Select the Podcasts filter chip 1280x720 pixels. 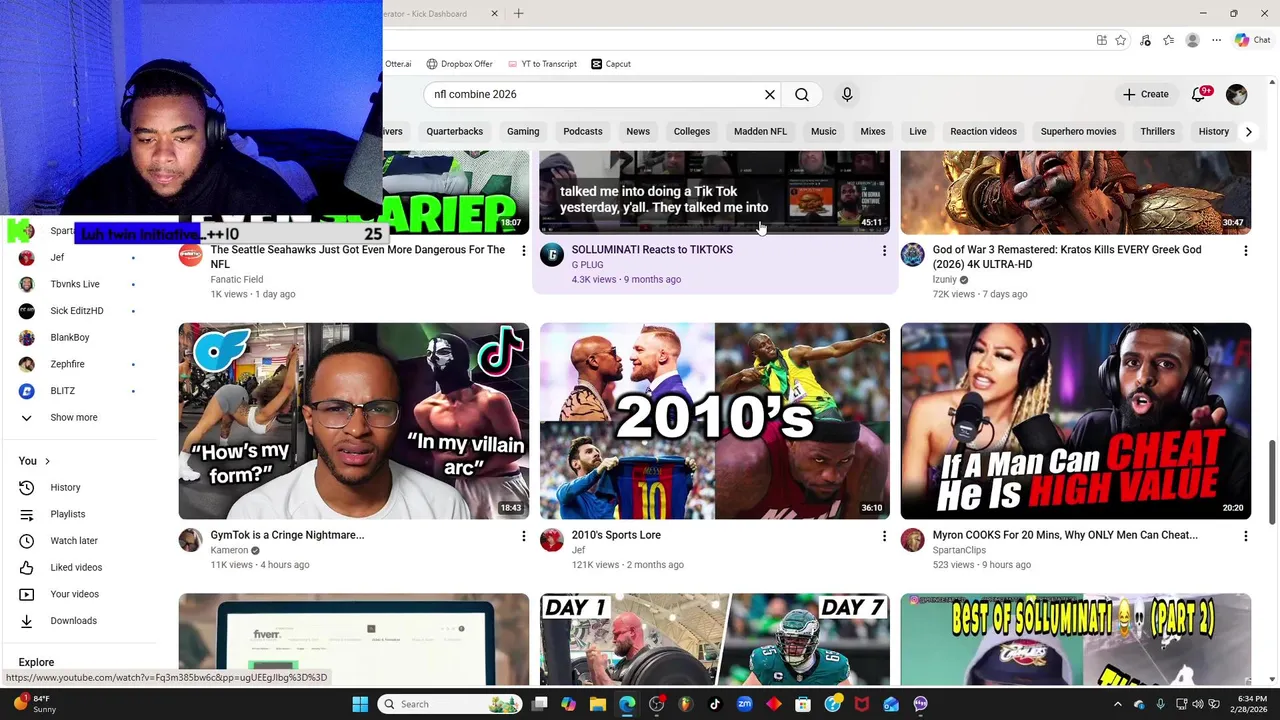pos(583,131)
